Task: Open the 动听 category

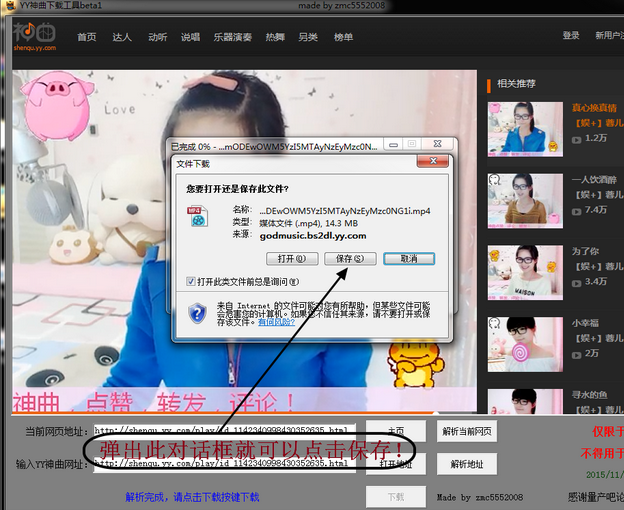Action: (158, 37)
